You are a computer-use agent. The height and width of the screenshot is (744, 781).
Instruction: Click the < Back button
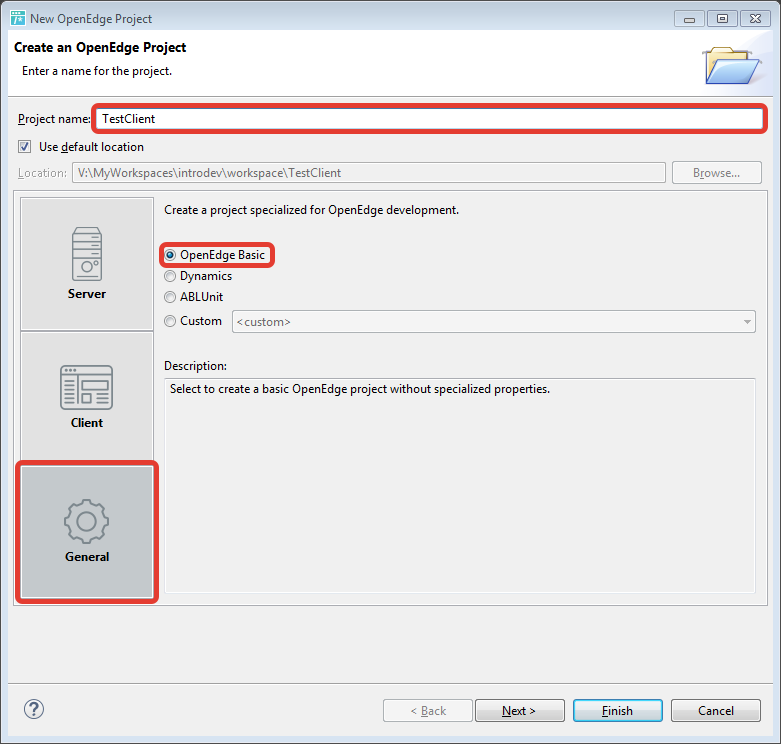(x=428, y=711)
